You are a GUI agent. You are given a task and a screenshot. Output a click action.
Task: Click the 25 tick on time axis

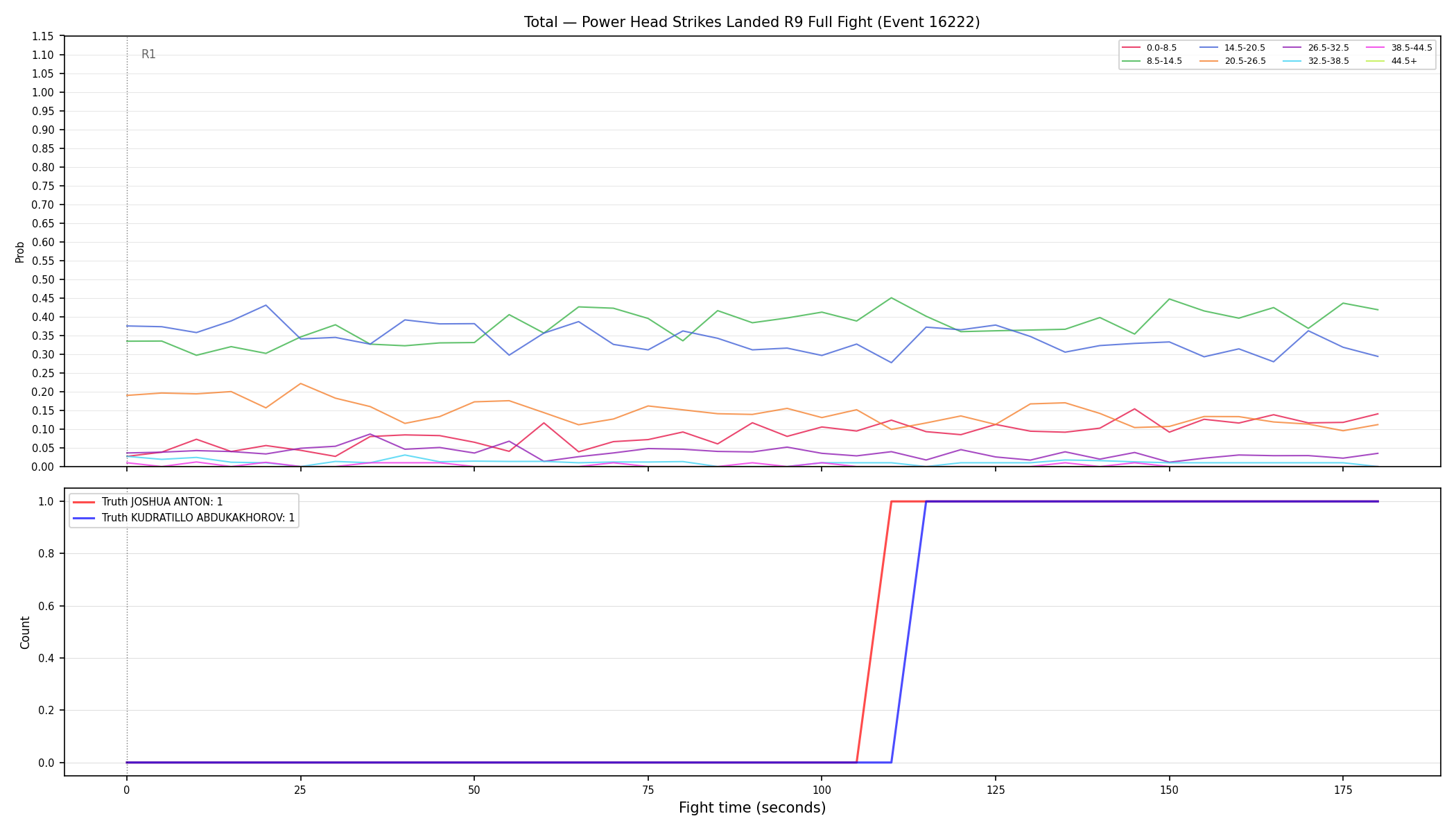click(x=300, y=790)
